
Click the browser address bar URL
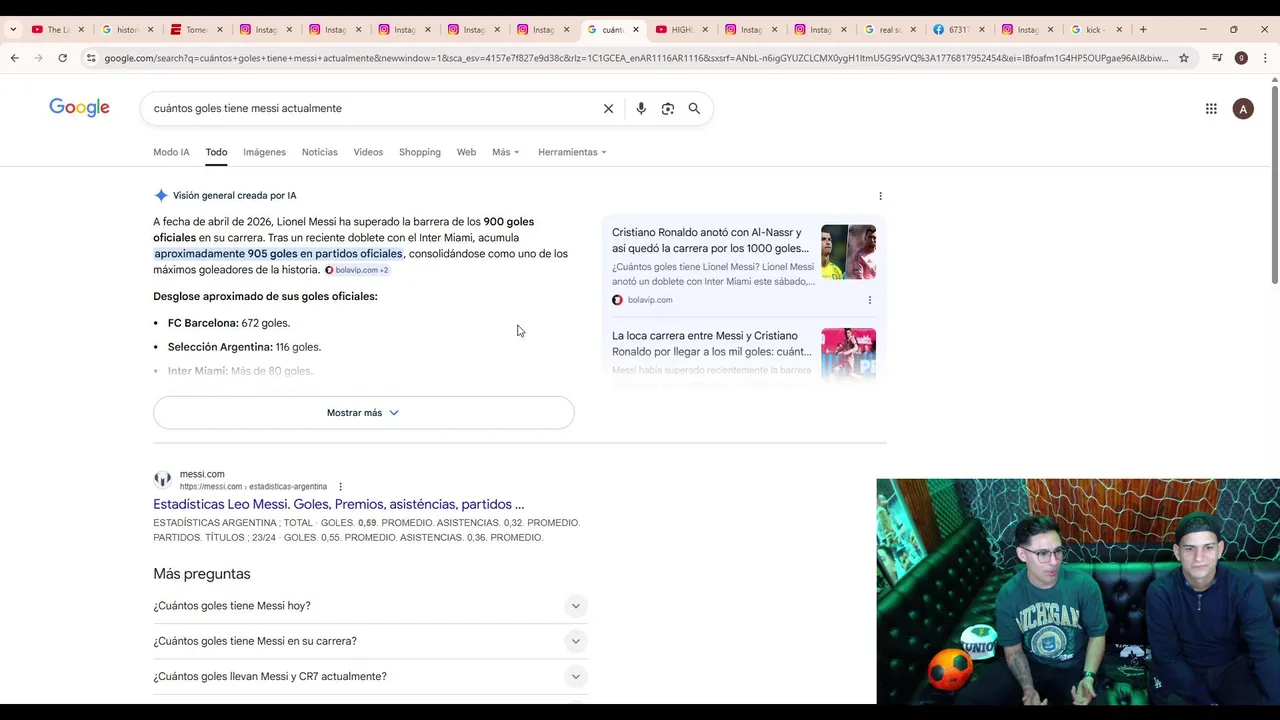tap(635, 58)
